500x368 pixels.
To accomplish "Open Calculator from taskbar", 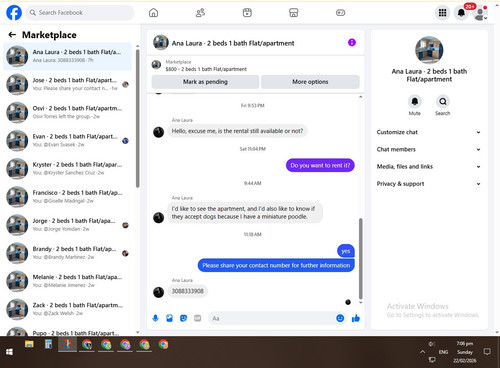I will (48, 344).
